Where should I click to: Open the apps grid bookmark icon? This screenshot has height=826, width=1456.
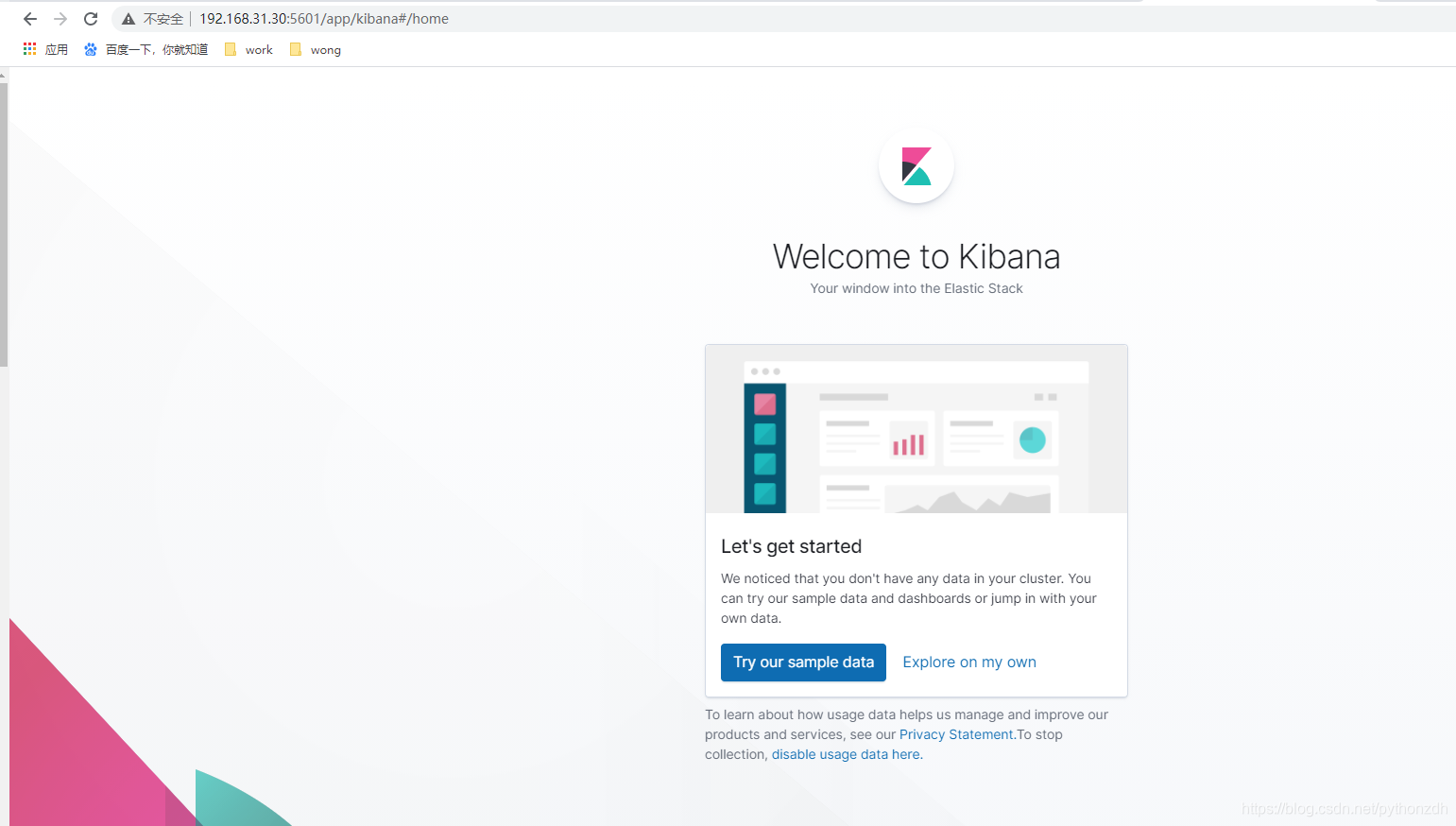tap(30, 49)
